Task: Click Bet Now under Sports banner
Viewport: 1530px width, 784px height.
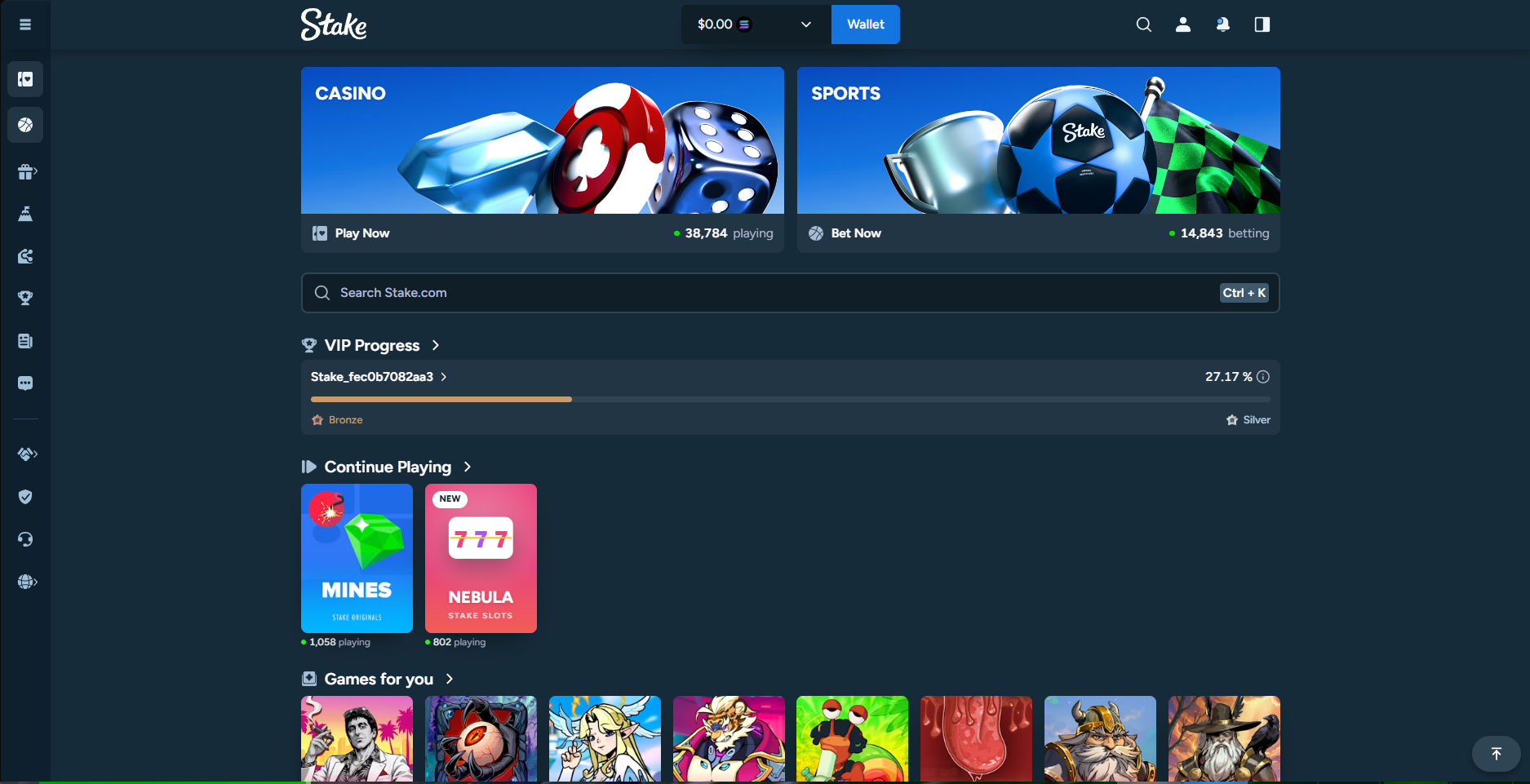Action: (856, 233)
